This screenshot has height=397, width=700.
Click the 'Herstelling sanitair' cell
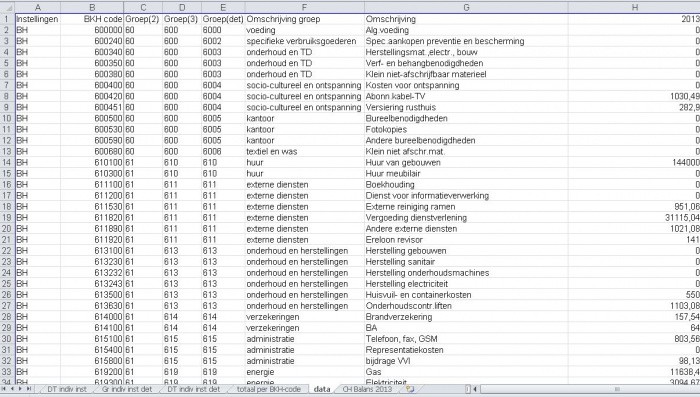[466, 262]
